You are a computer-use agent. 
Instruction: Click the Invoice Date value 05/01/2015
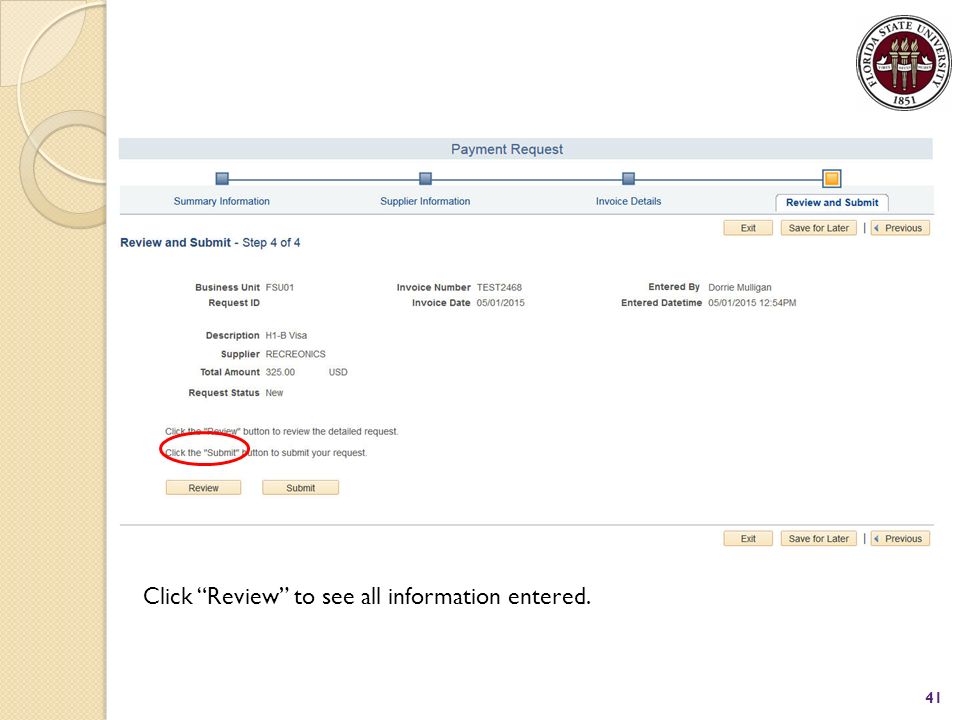pos(501,302)
